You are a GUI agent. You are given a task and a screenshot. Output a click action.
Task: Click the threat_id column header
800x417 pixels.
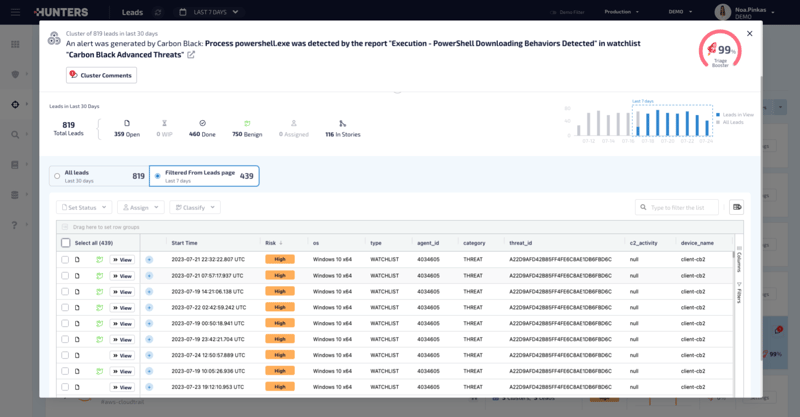tap(520, 243)
